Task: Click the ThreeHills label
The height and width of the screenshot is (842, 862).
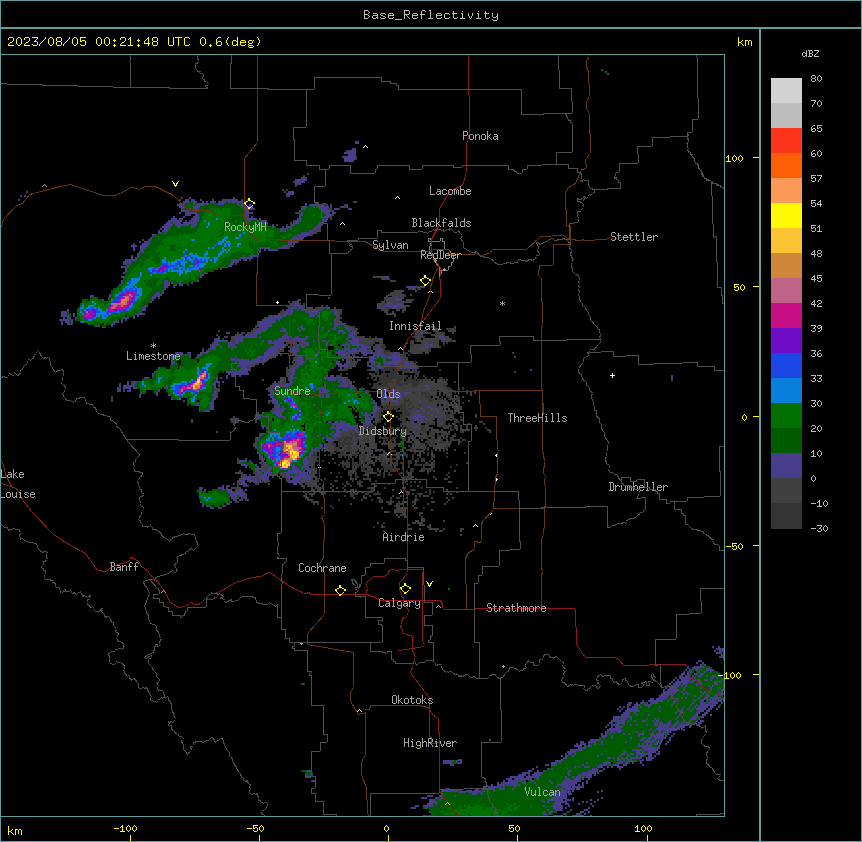Action: point(537,418)
